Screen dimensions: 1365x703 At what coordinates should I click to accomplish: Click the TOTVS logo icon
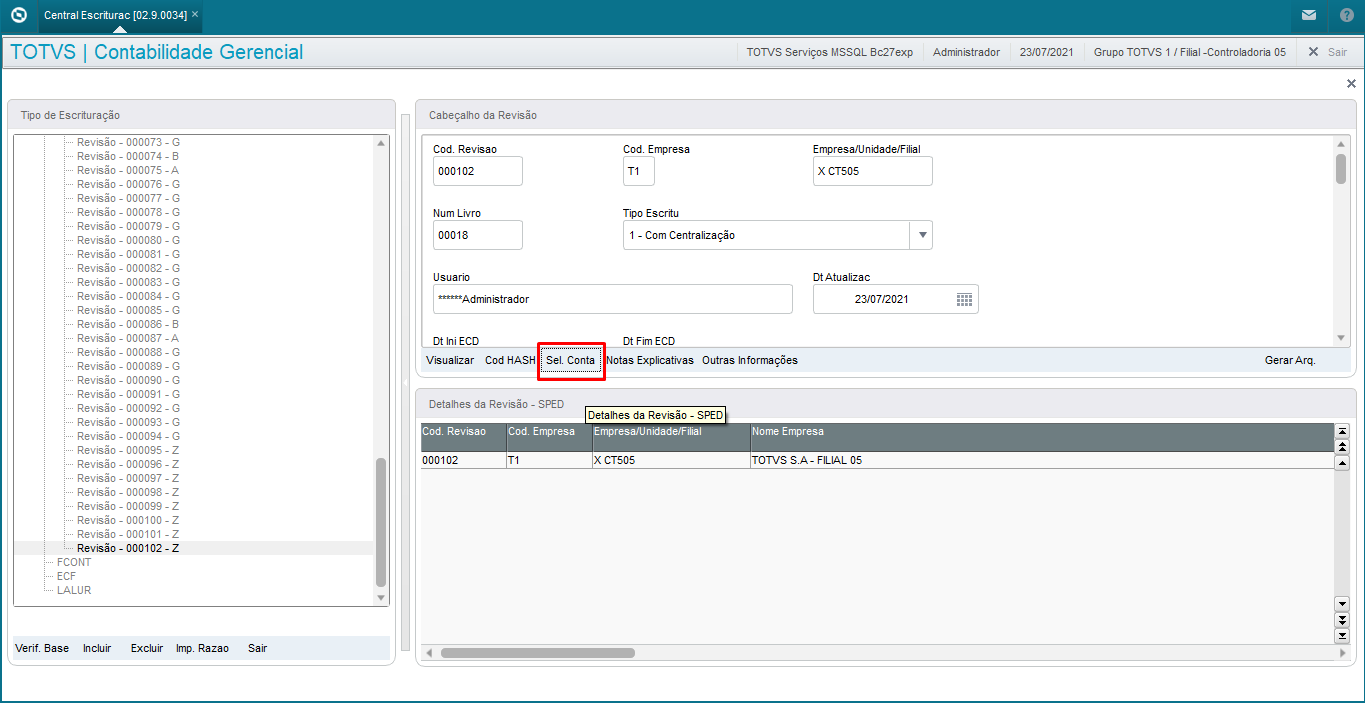(x=18, y=15)
